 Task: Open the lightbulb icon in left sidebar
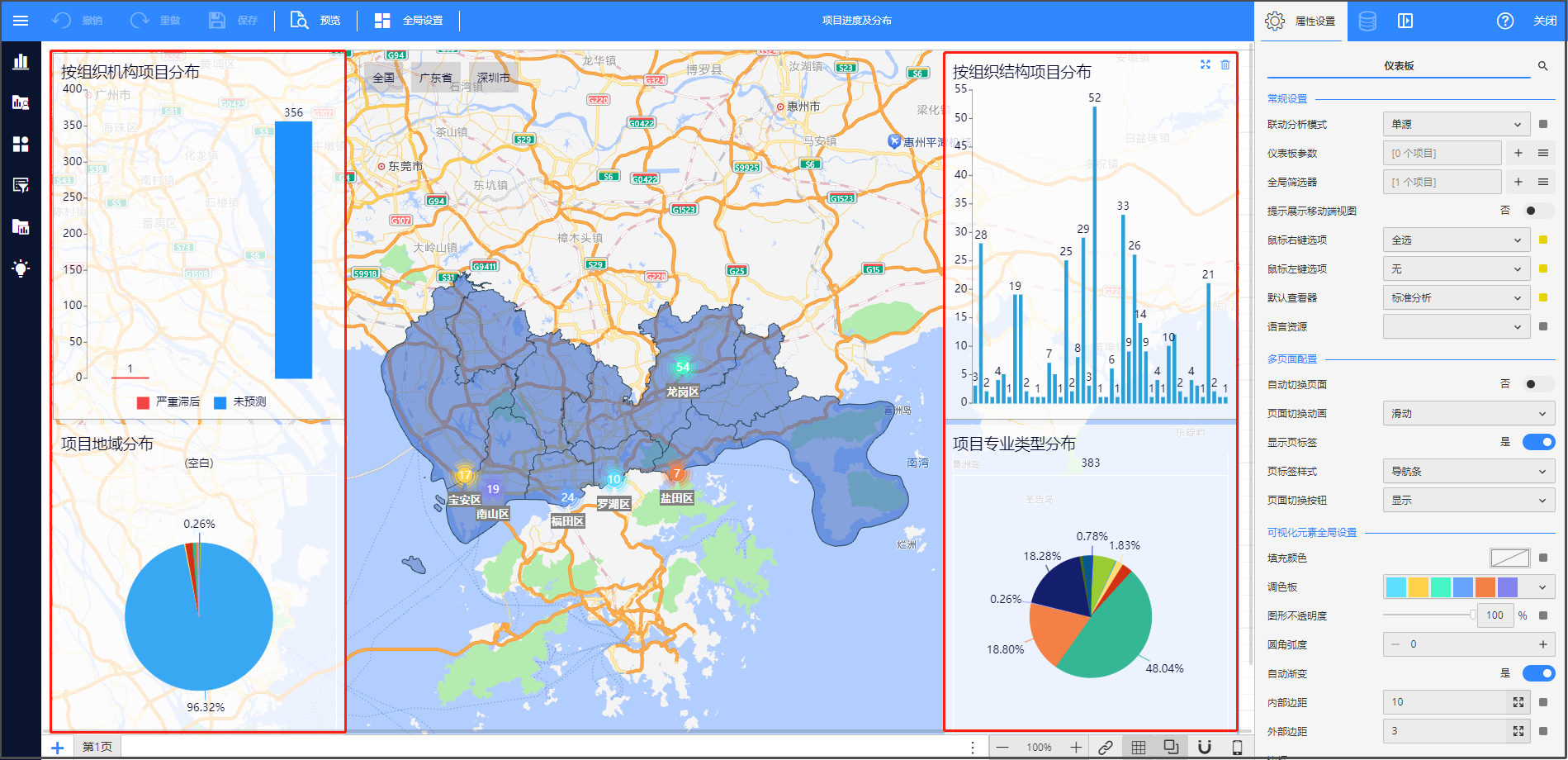pos(21,268)
